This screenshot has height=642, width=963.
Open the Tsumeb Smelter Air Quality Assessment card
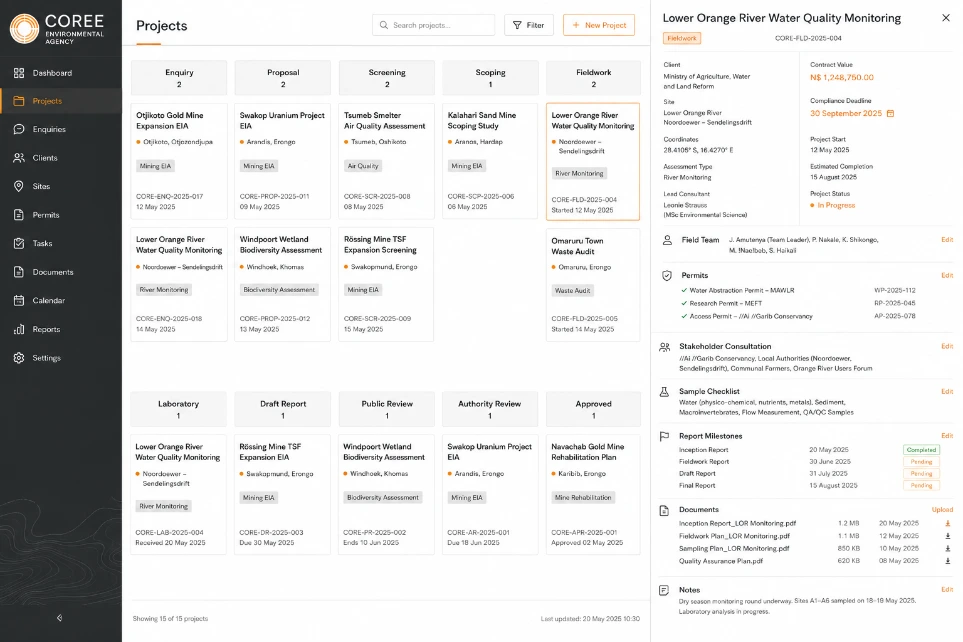(386, 162)
